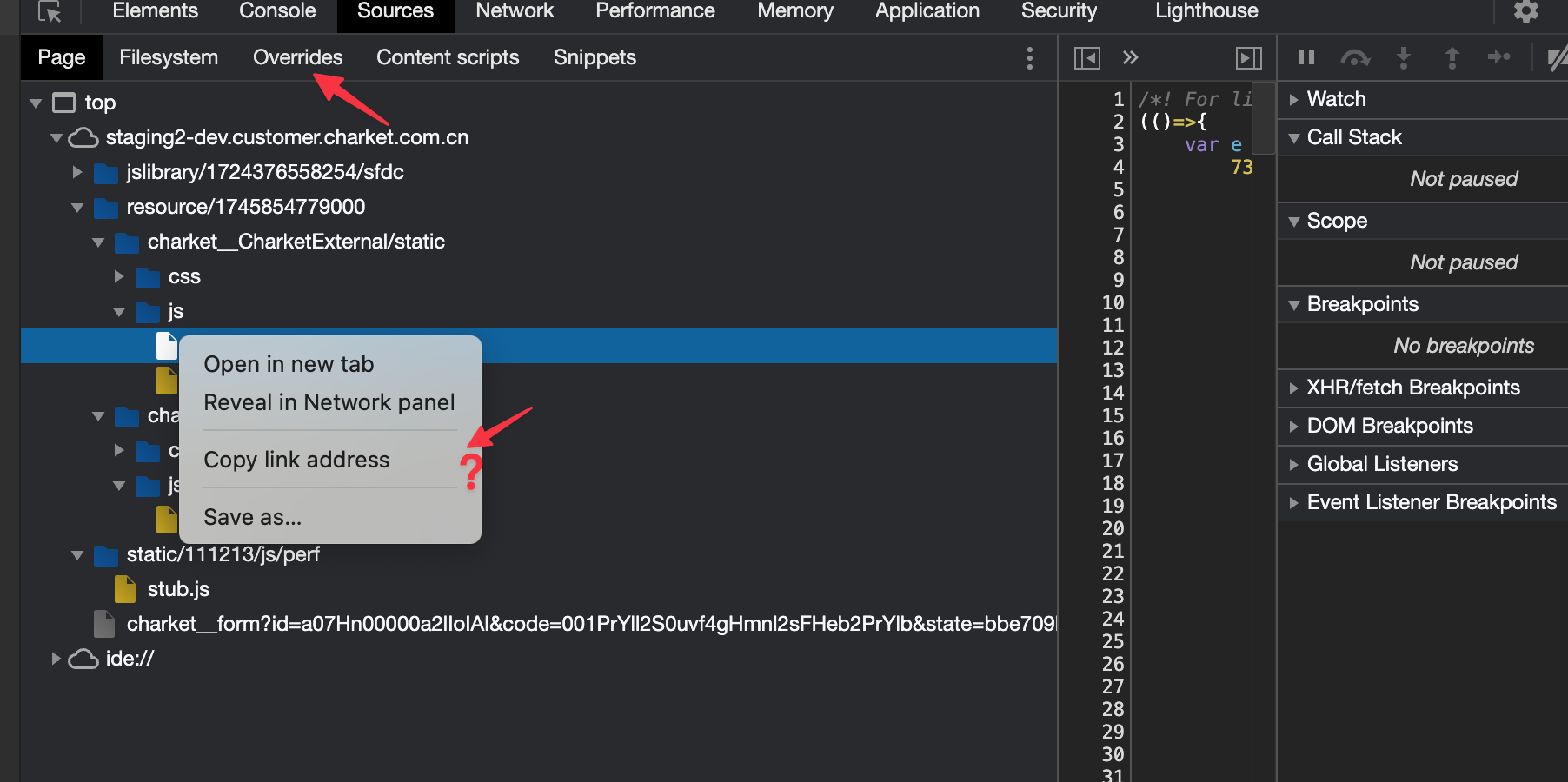The height and width of the screenshot is (782, 1568).
Task: Switch to the Elements panel
Action: tap(155, 11)
